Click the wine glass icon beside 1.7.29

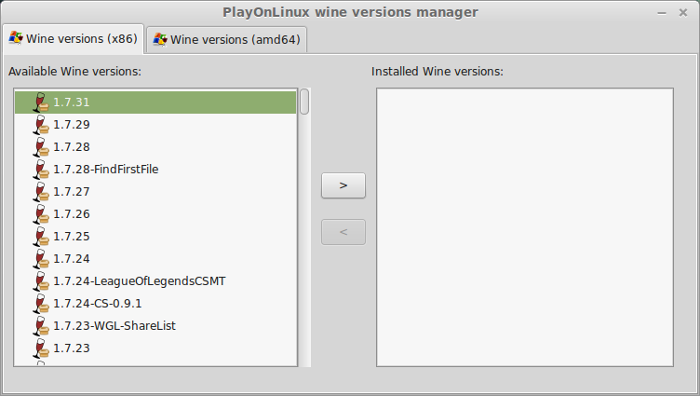(41, 125)
